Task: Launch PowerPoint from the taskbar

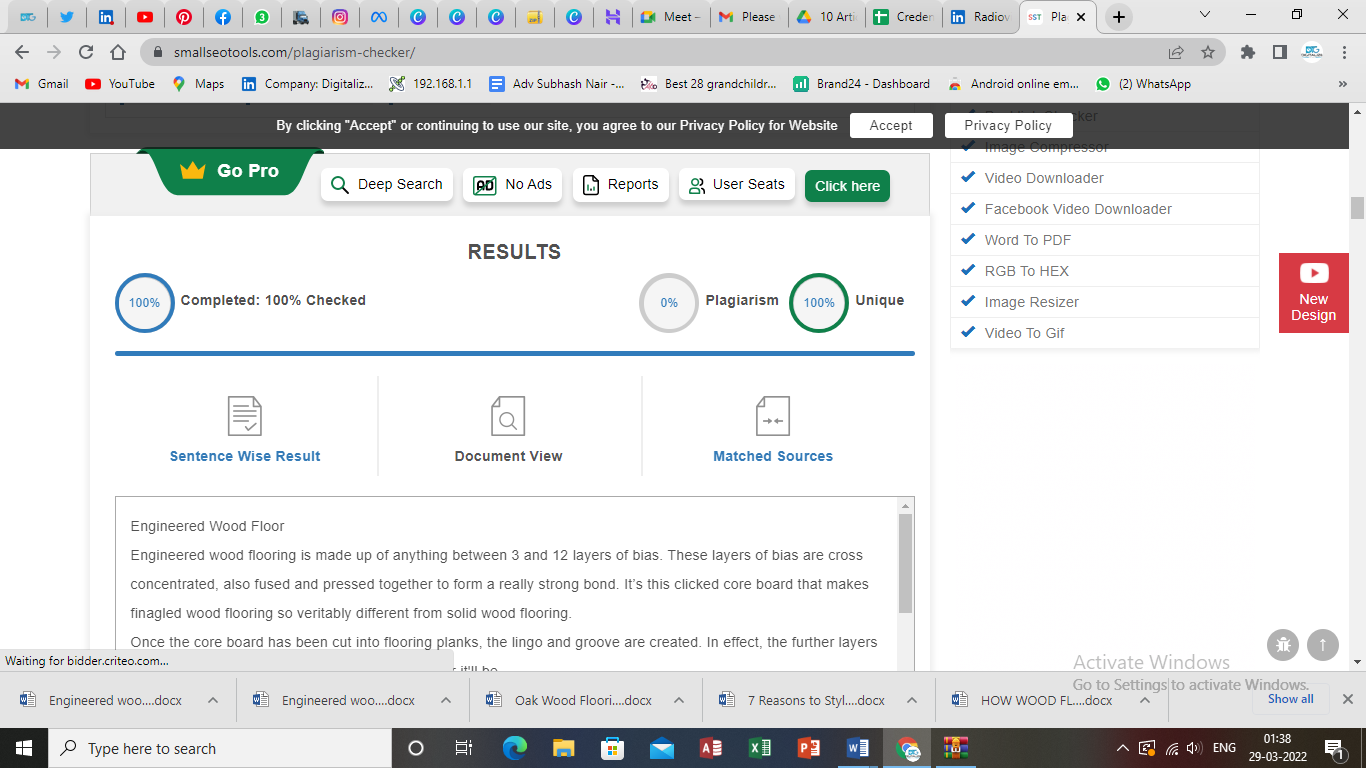Action: (x=809, y=748)
